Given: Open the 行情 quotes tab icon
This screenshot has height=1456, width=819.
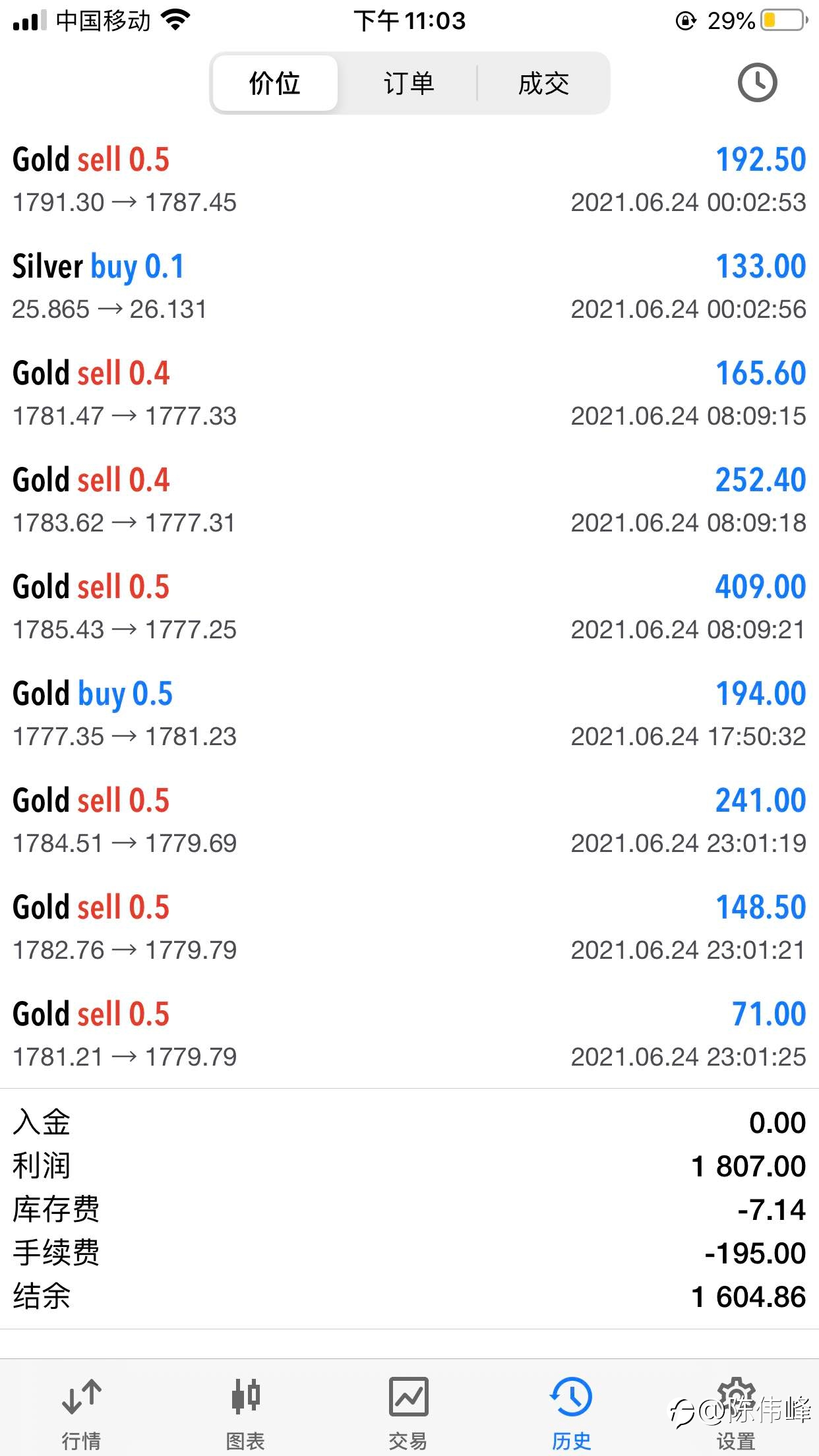Looking at the screenshot, I should (x=81, y=1396).
